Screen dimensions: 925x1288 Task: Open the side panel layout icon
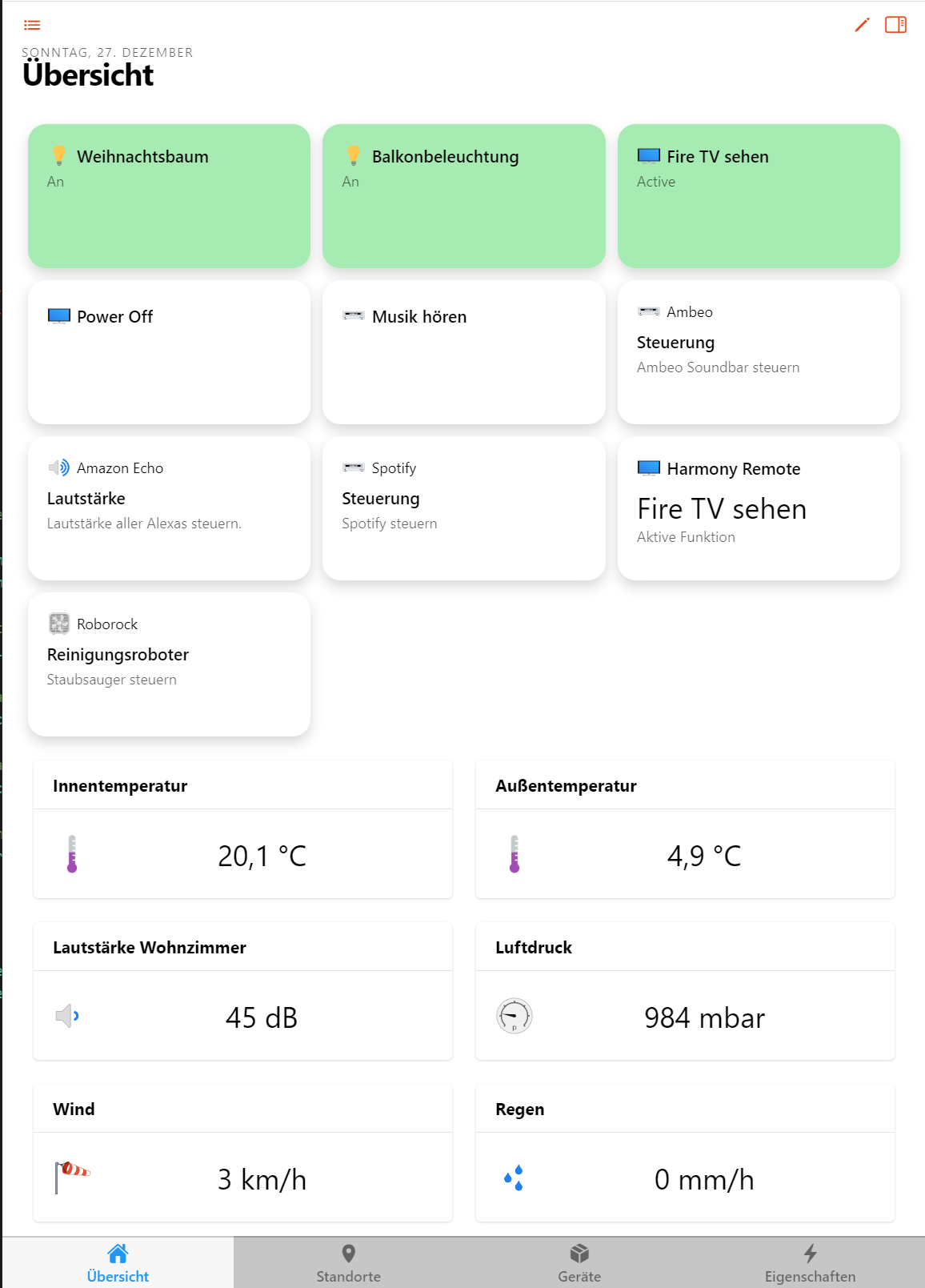895,25
